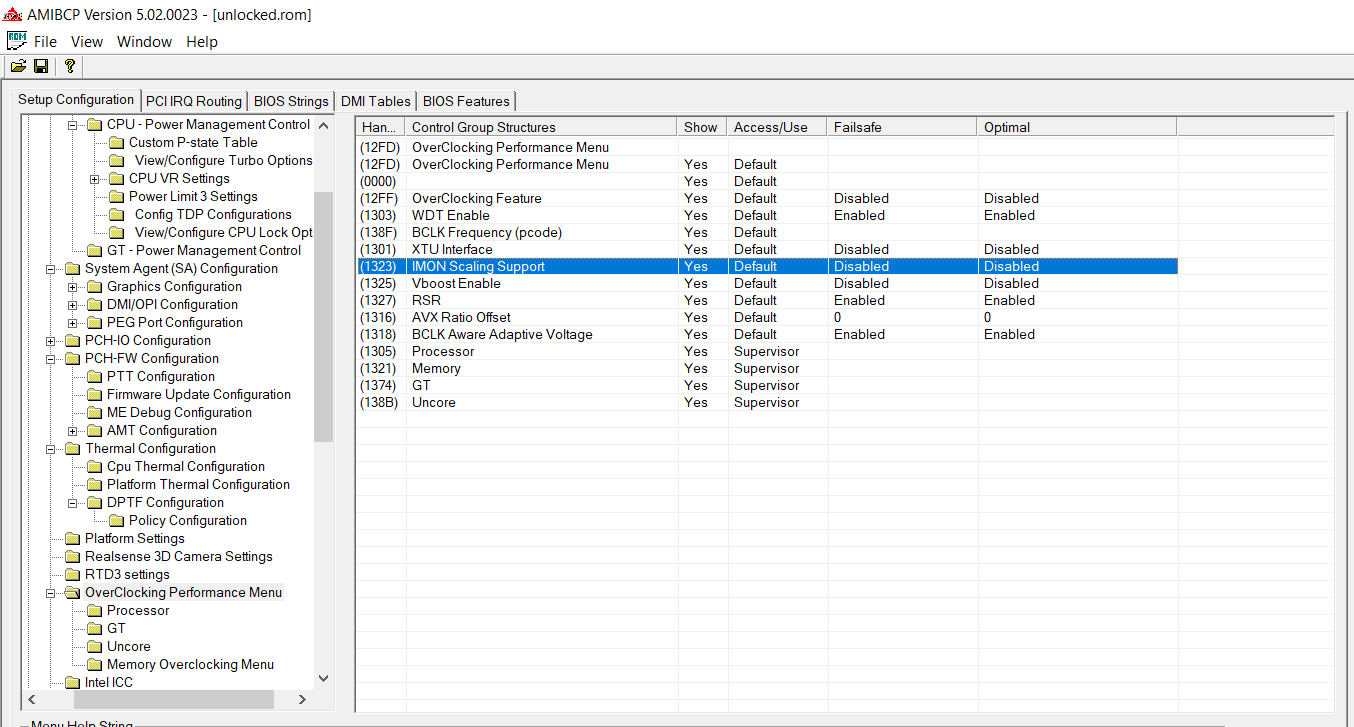
Task: Open the Window menu
Action: point(144,42)
